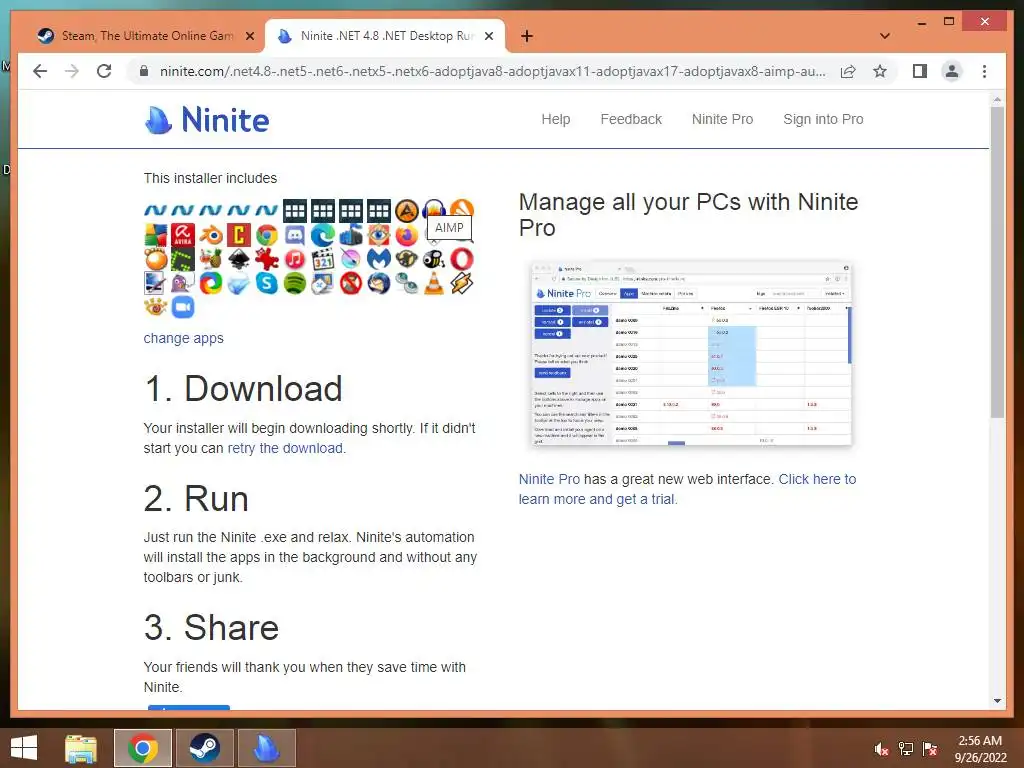
Task: Click retry the download link
Action: pyautogui.click(x=285, y=448)
